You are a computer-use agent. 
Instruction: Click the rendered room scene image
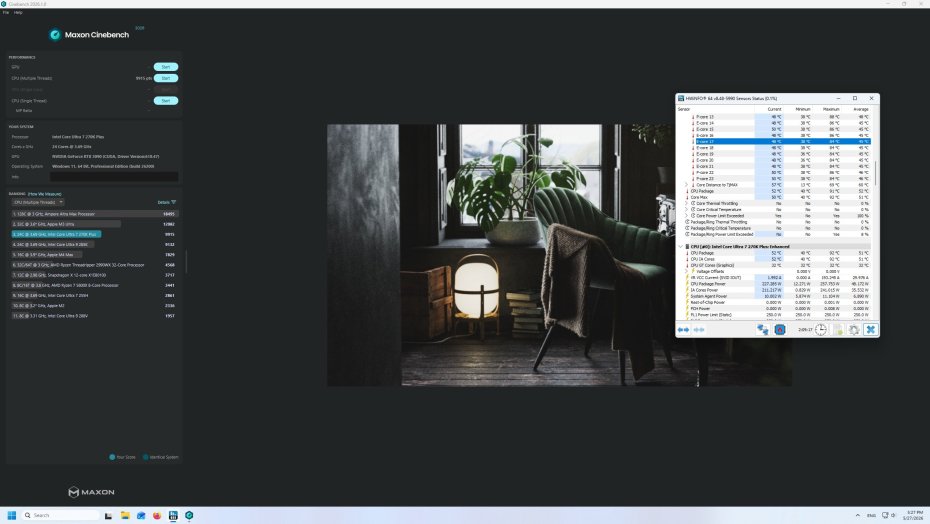(x=559, y=255)
